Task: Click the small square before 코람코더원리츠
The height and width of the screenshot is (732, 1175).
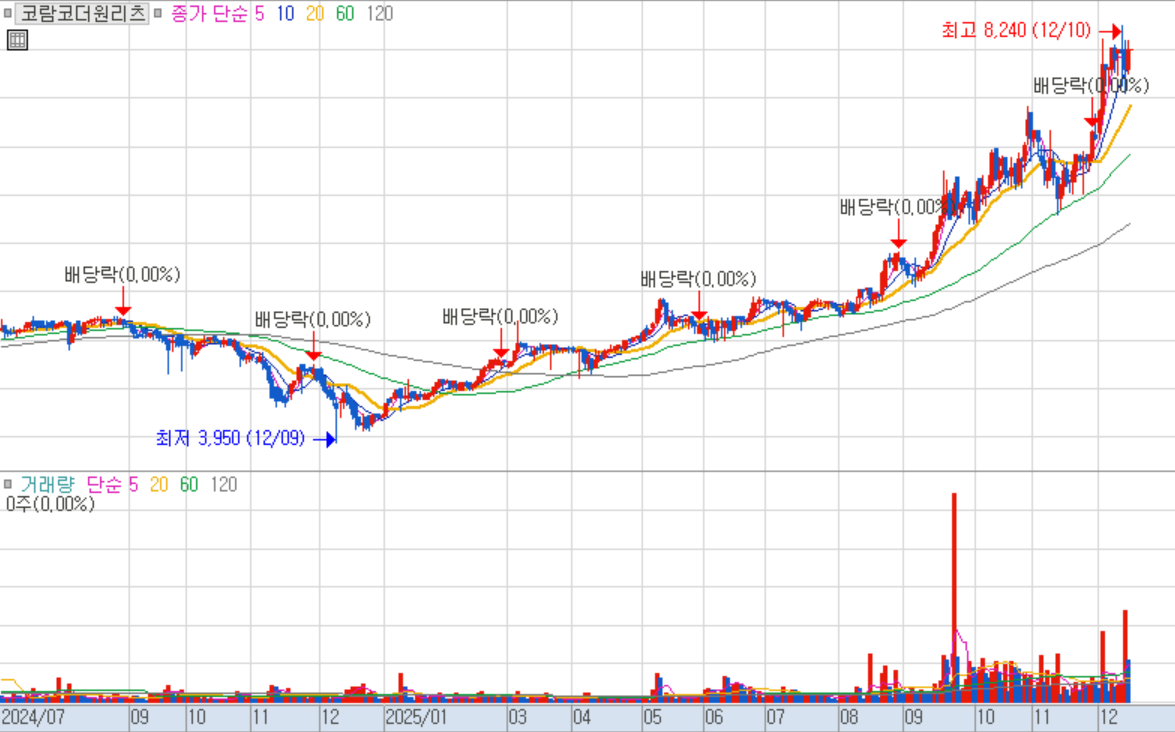Action: coord(9,14)
